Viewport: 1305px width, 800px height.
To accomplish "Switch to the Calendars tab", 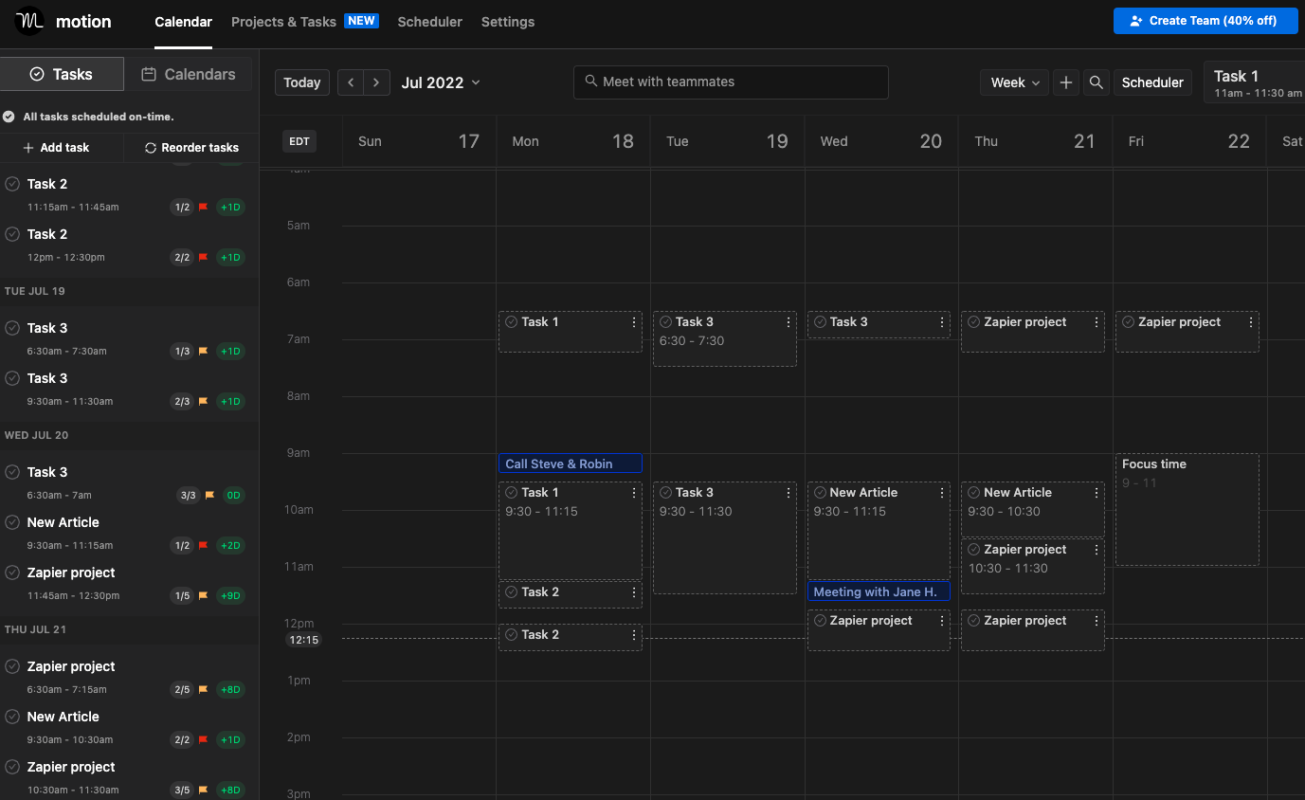I will click(x=189, y=74).
